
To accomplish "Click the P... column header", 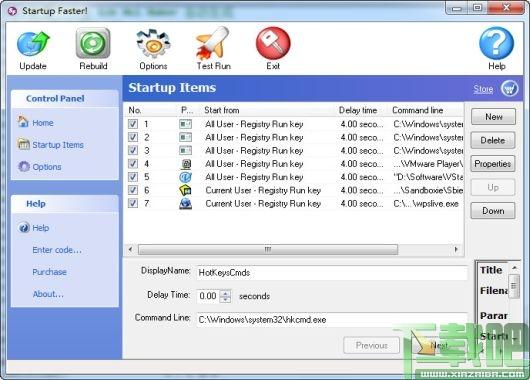I will pyautogui.click(x=187, y=110).
